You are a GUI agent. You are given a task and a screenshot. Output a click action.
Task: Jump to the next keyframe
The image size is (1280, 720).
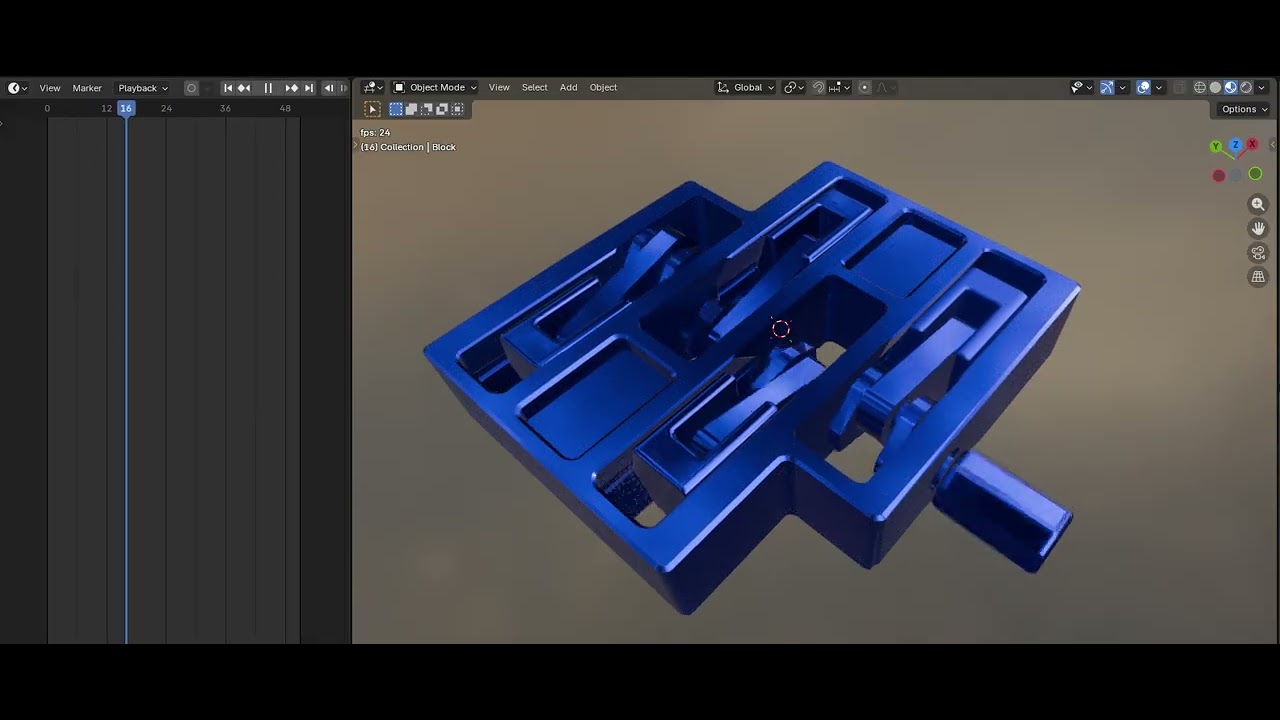tap(292, 88)
